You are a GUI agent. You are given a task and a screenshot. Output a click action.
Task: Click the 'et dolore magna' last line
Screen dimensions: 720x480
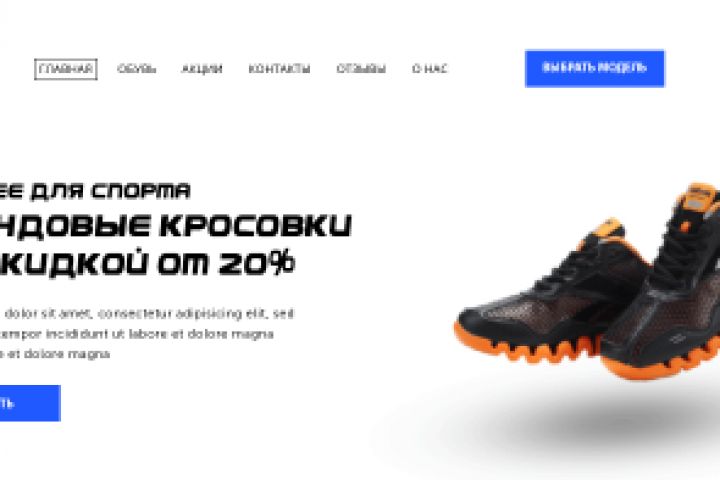tap(55, 354)
